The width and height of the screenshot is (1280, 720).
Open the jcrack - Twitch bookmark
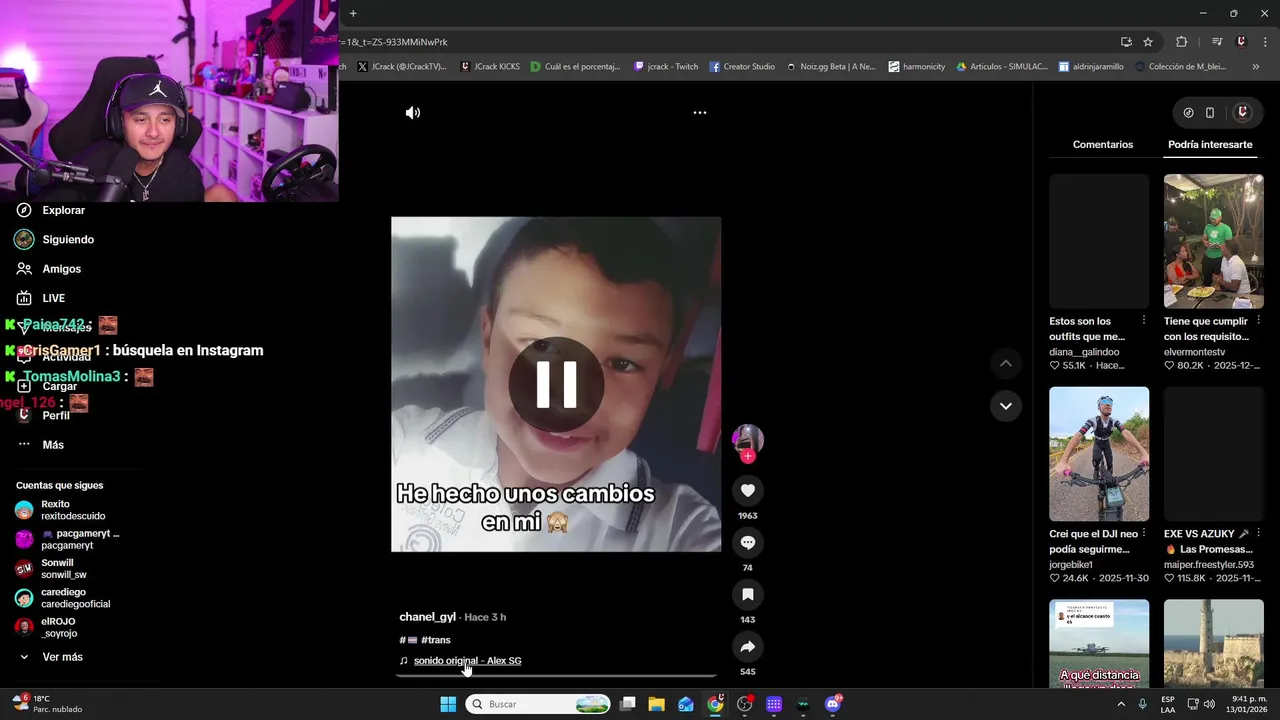coord(666,67)
